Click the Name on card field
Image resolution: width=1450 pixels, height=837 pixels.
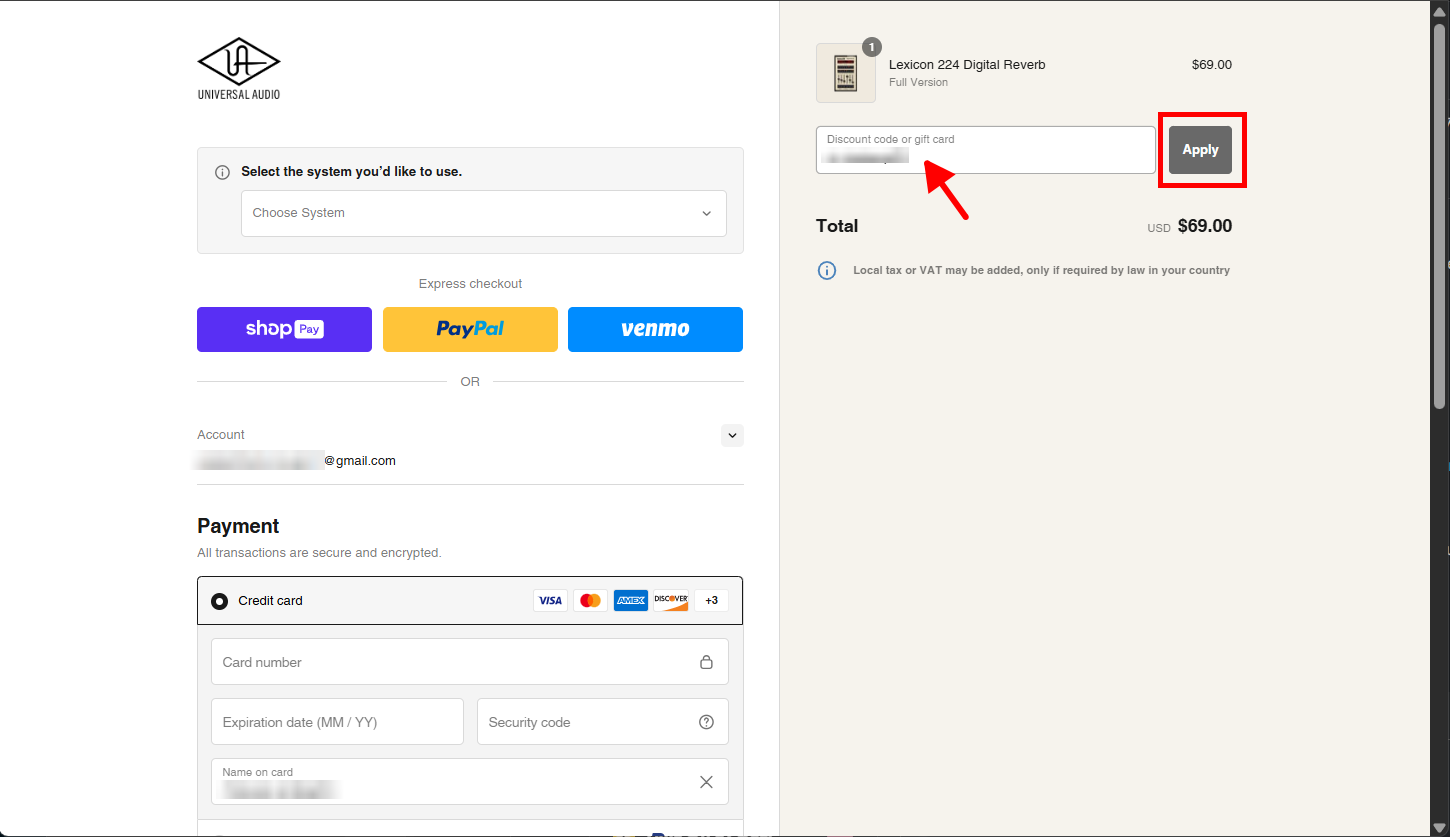(x=470, y=782)
